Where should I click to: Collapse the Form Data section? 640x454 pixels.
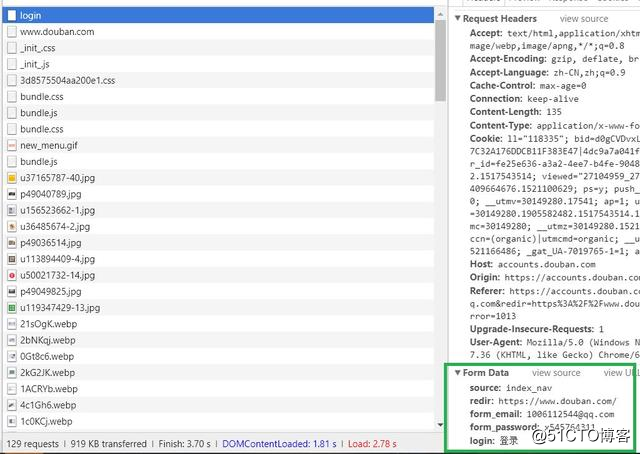click(x=458, y=372)
